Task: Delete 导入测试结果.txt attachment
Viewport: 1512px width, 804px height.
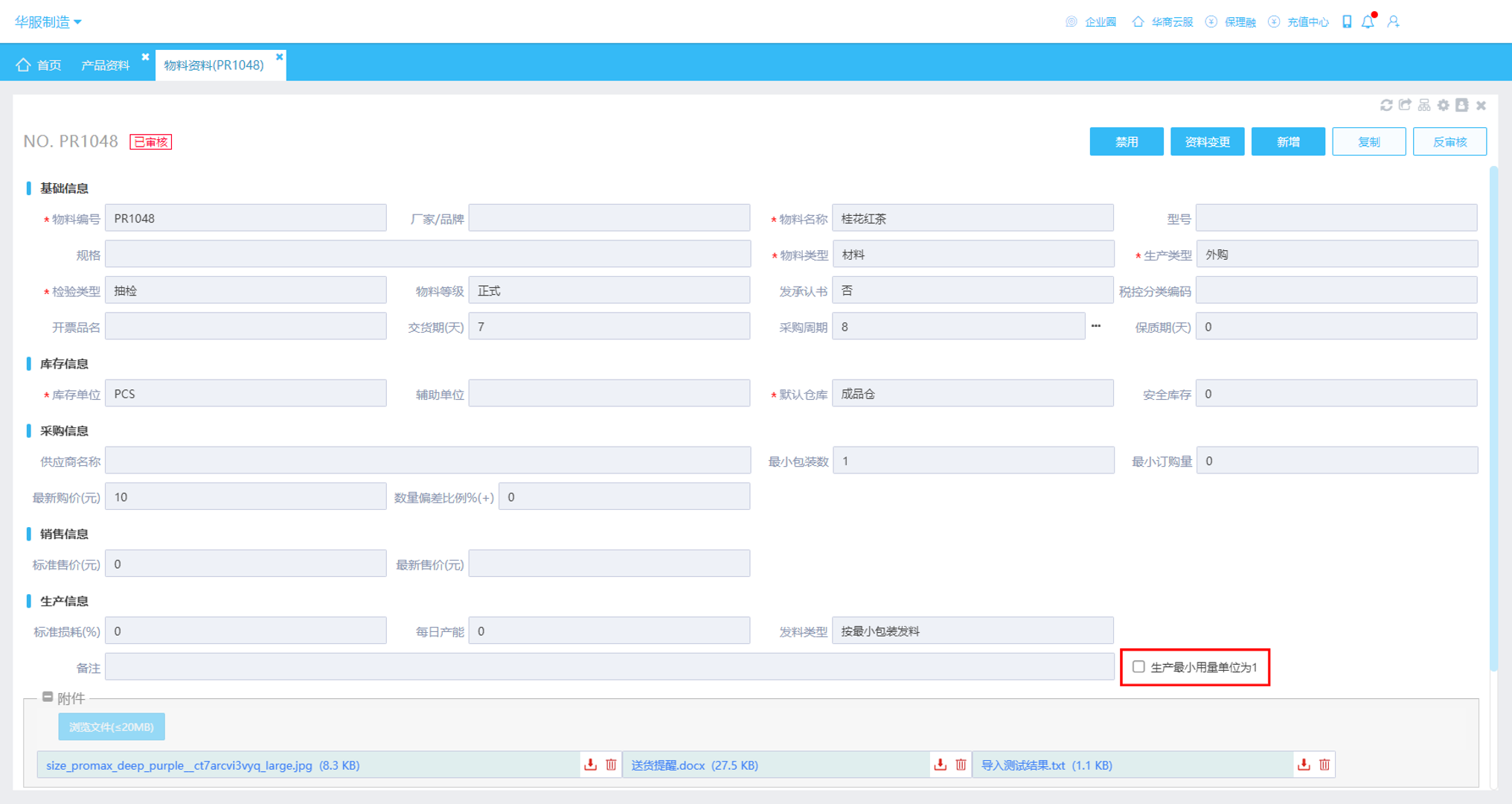Action: pos(1324,765)
